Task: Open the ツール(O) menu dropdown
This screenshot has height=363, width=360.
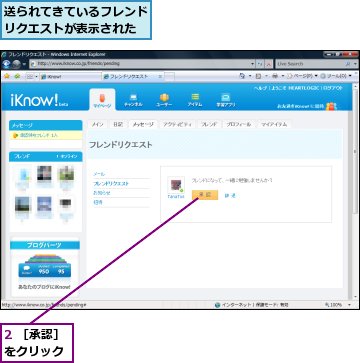Action: tap(336, 76)
